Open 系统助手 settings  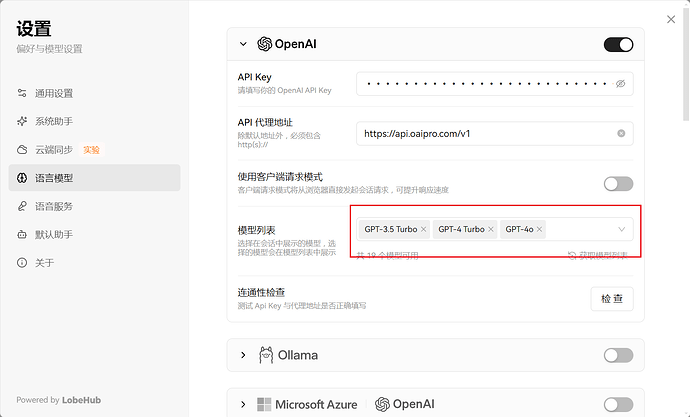tap(94, 121)
